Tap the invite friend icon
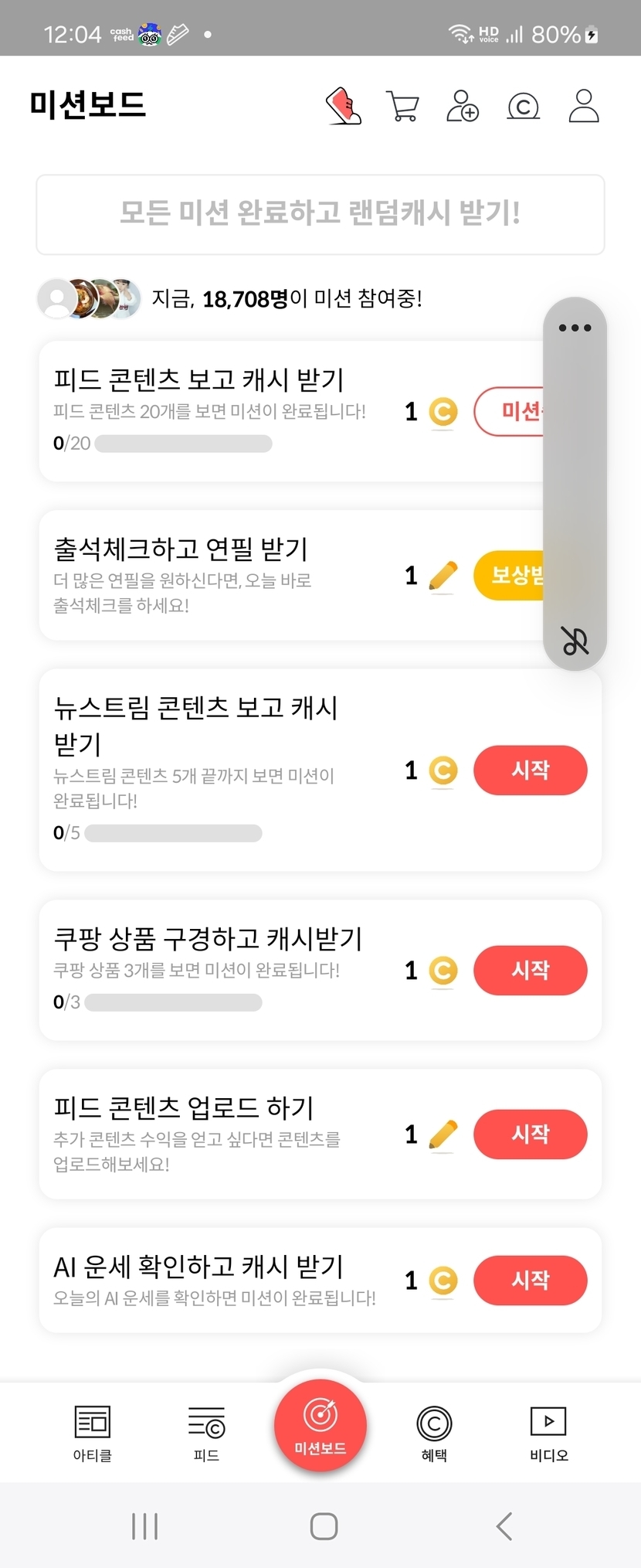The image size is (641, 1568). click(463, 106)
